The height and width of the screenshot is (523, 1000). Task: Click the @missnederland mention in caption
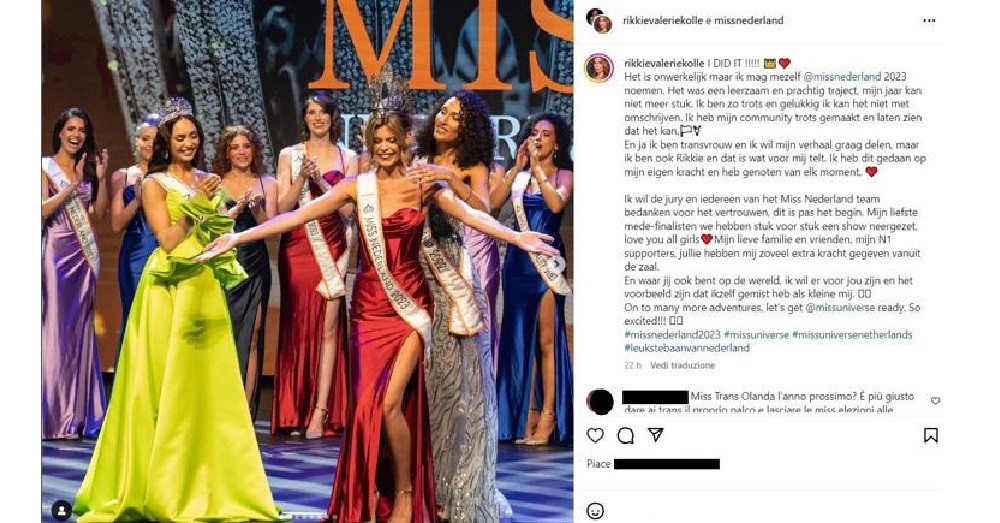(x=842, y=77)
